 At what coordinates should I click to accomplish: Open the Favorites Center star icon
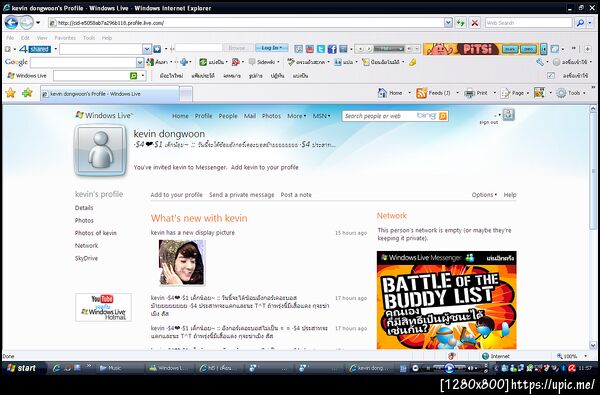click(x=11, y=93)
